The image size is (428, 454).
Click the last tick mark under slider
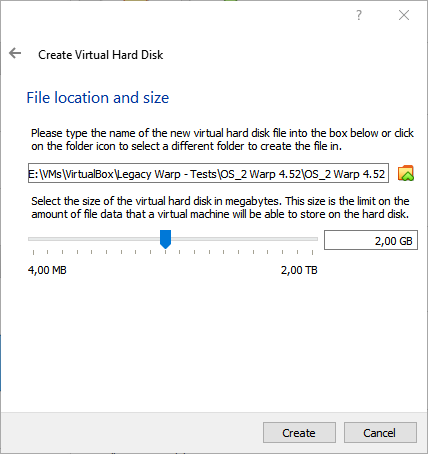pyautogui.click(x=312, y=252)
